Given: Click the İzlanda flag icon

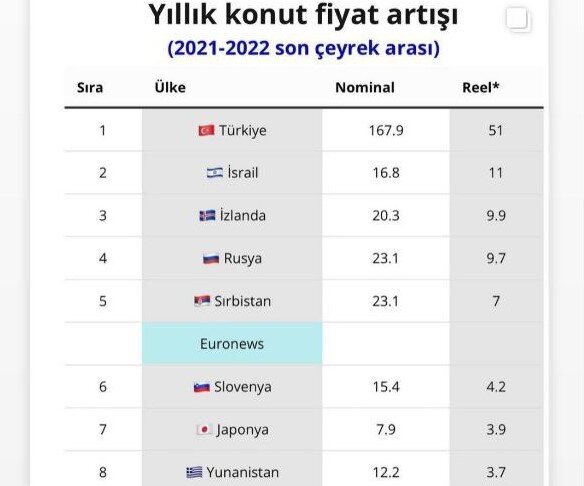Looking at the screenshot, I should [x=207, y=216].
